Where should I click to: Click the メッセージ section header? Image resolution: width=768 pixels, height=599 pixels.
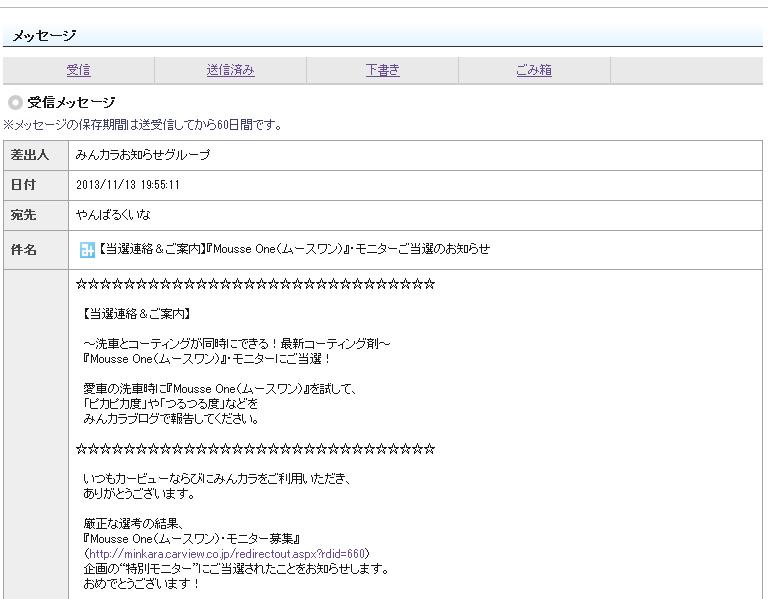(x=44, y=35)
